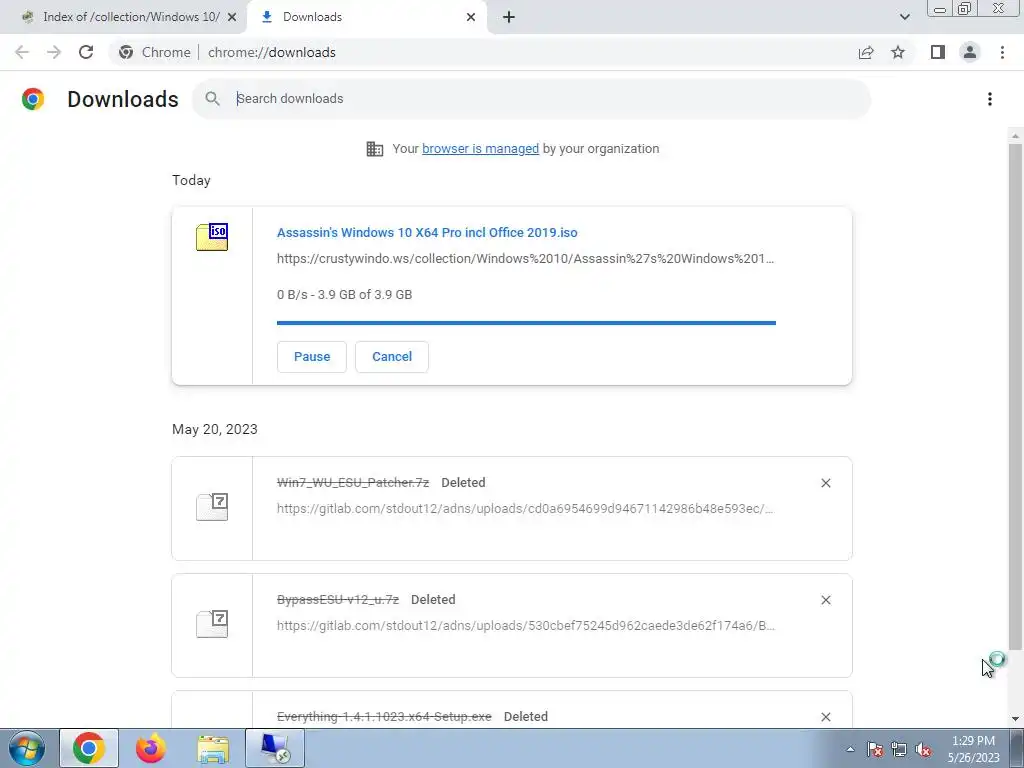This screenshot has height=768, width=1024.
Task: Click the Action Center flag tray icon
Action: click(x=875, y=750)
